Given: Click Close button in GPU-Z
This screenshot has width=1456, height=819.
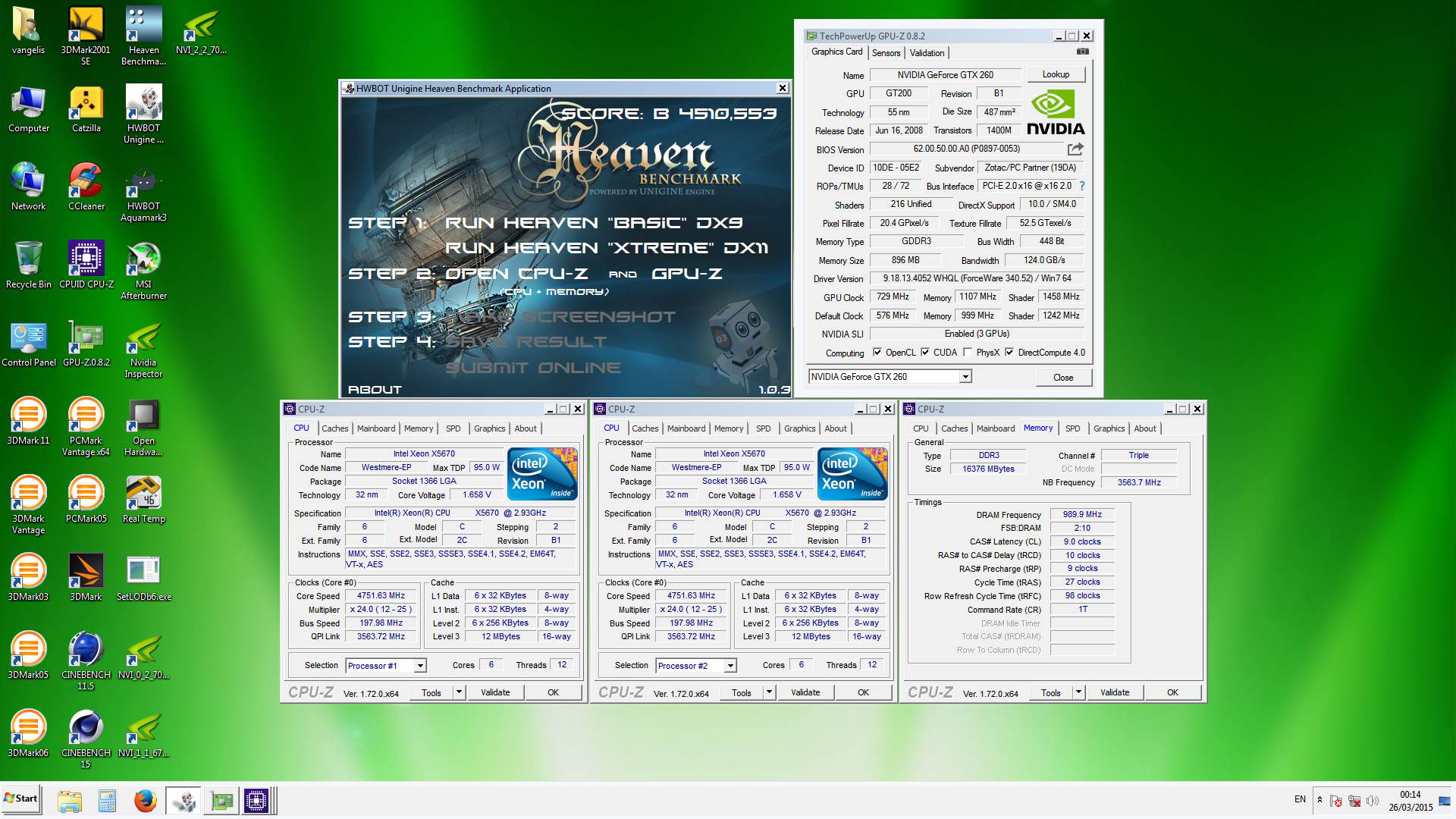Looking at the screenshot, I should click(1062, 378).
